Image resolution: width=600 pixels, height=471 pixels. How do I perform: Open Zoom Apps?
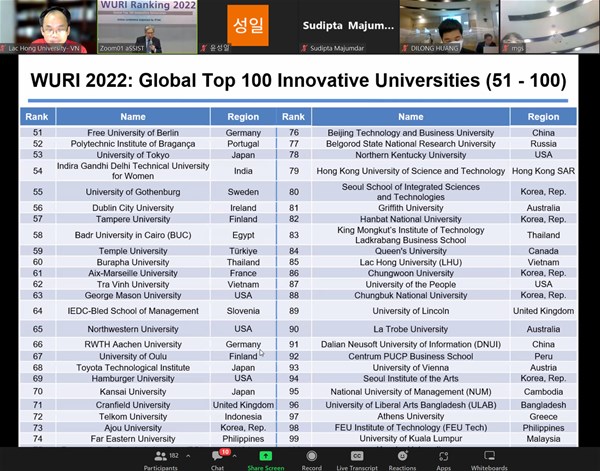[x=443, y=455]
